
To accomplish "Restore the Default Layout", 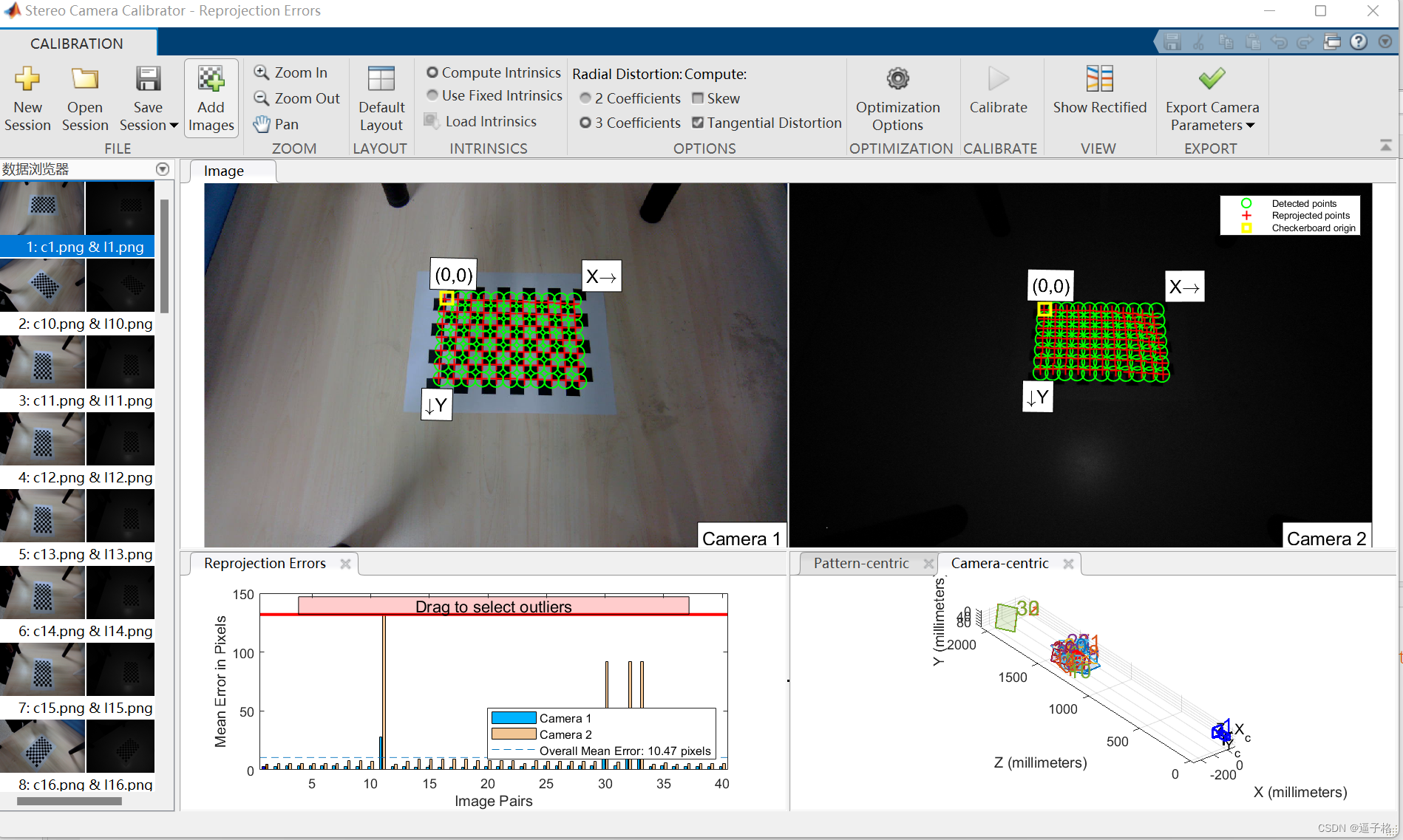I will (381, 98).
